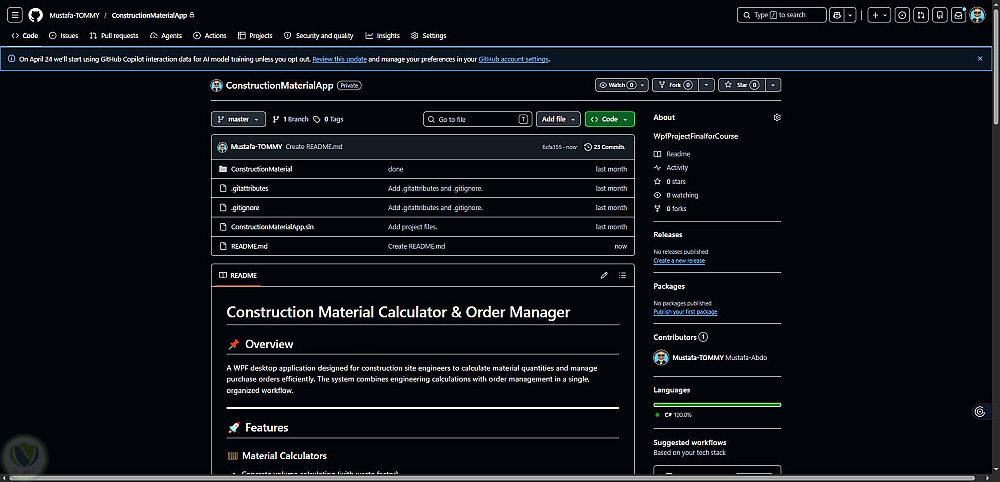Switch to the Actions tab

[x=210, y=36]
